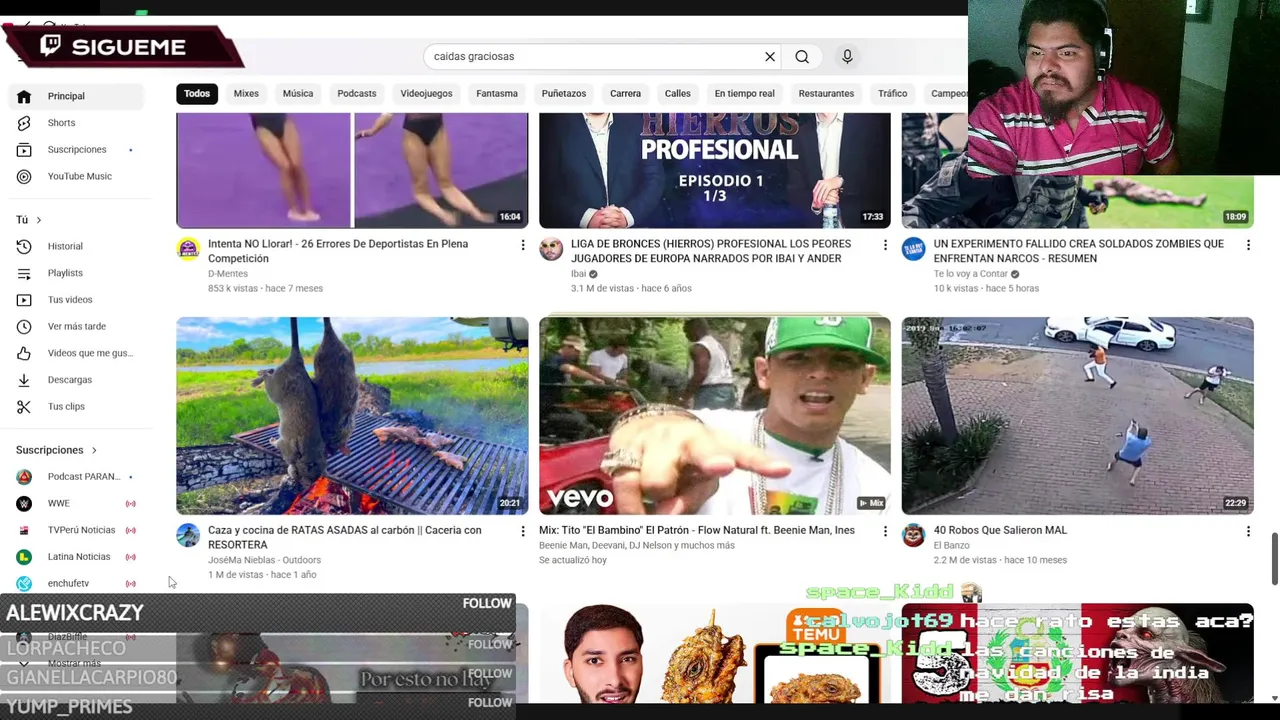Select the Podcasts filter chip

tap(357, 94)
